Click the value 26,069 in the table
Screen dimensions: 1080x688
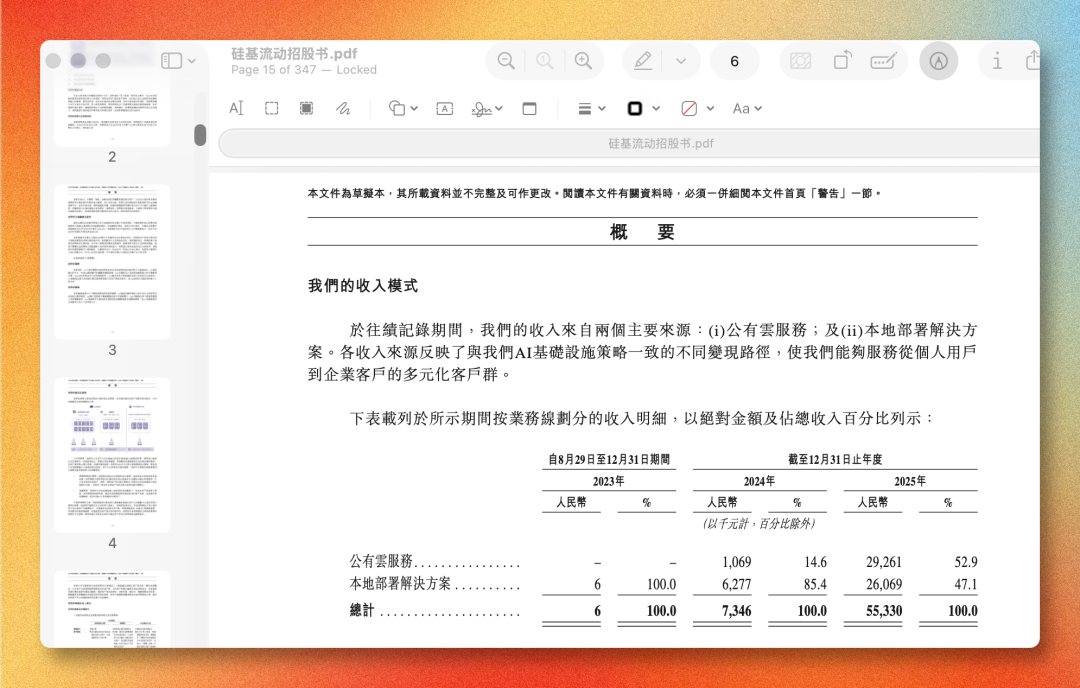coord(884,585)
